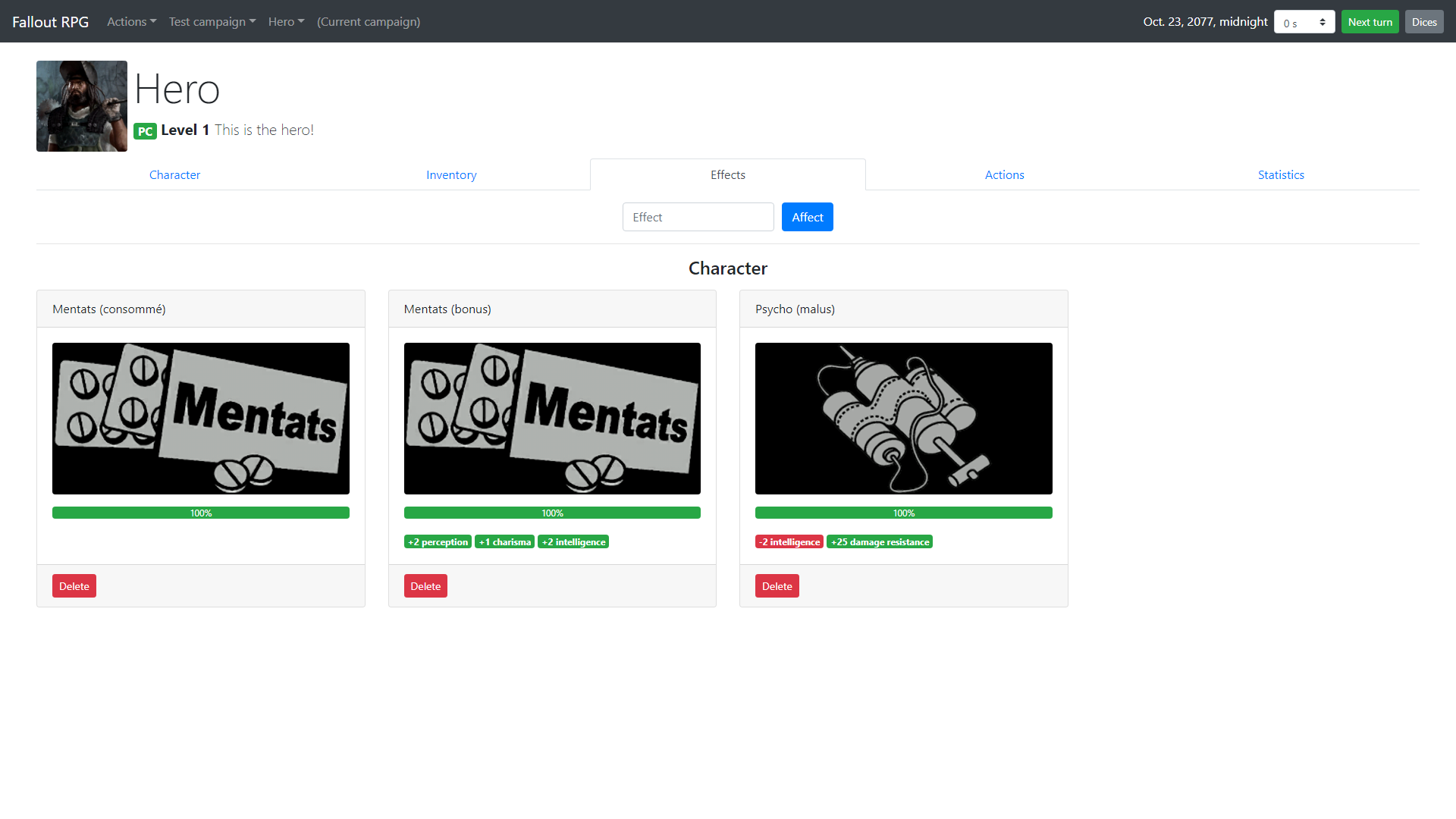This screenshot has height=819, width=1456.
Task: Click the Fallout RPG brand link
Action: point(50,21)
